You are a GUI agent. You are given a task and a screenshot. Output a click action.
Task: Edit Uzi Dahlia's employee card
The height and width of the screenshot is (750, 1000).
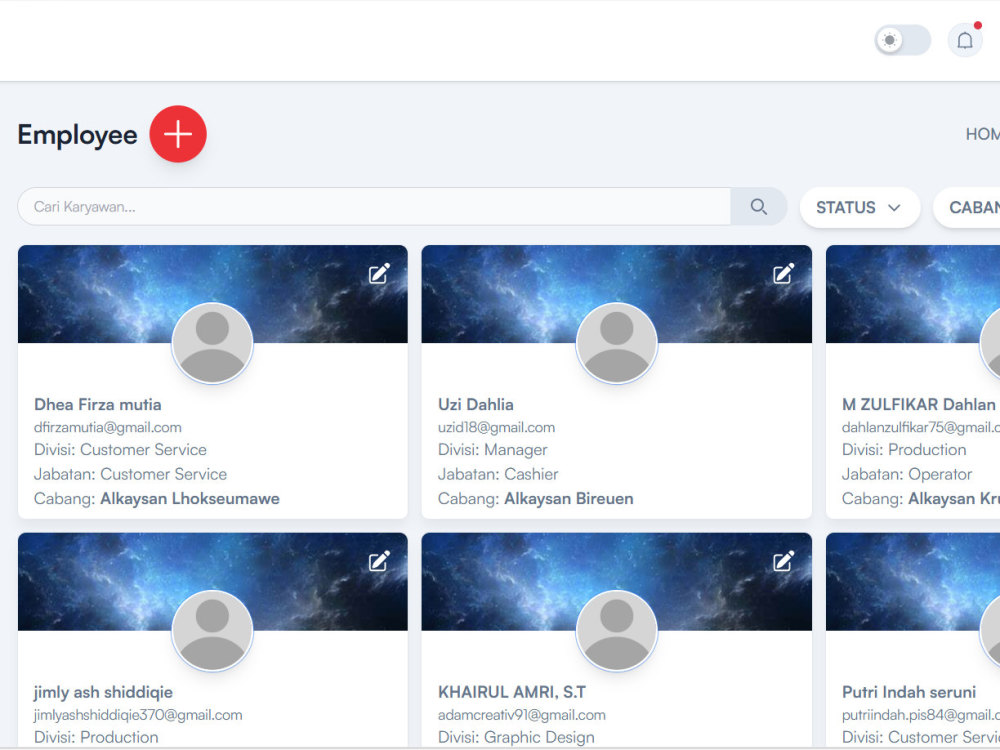[783, 274]
